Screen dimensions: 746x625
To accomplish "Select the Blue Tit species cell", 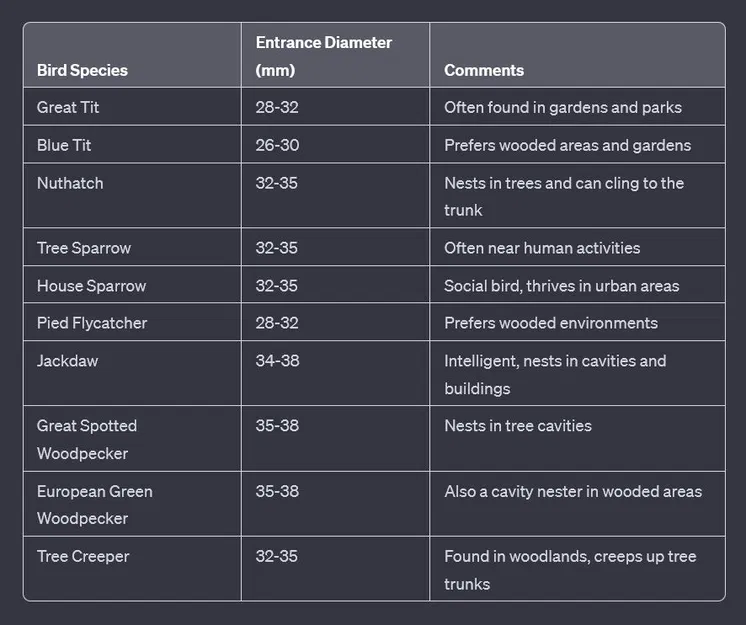I will click(64, 145).
